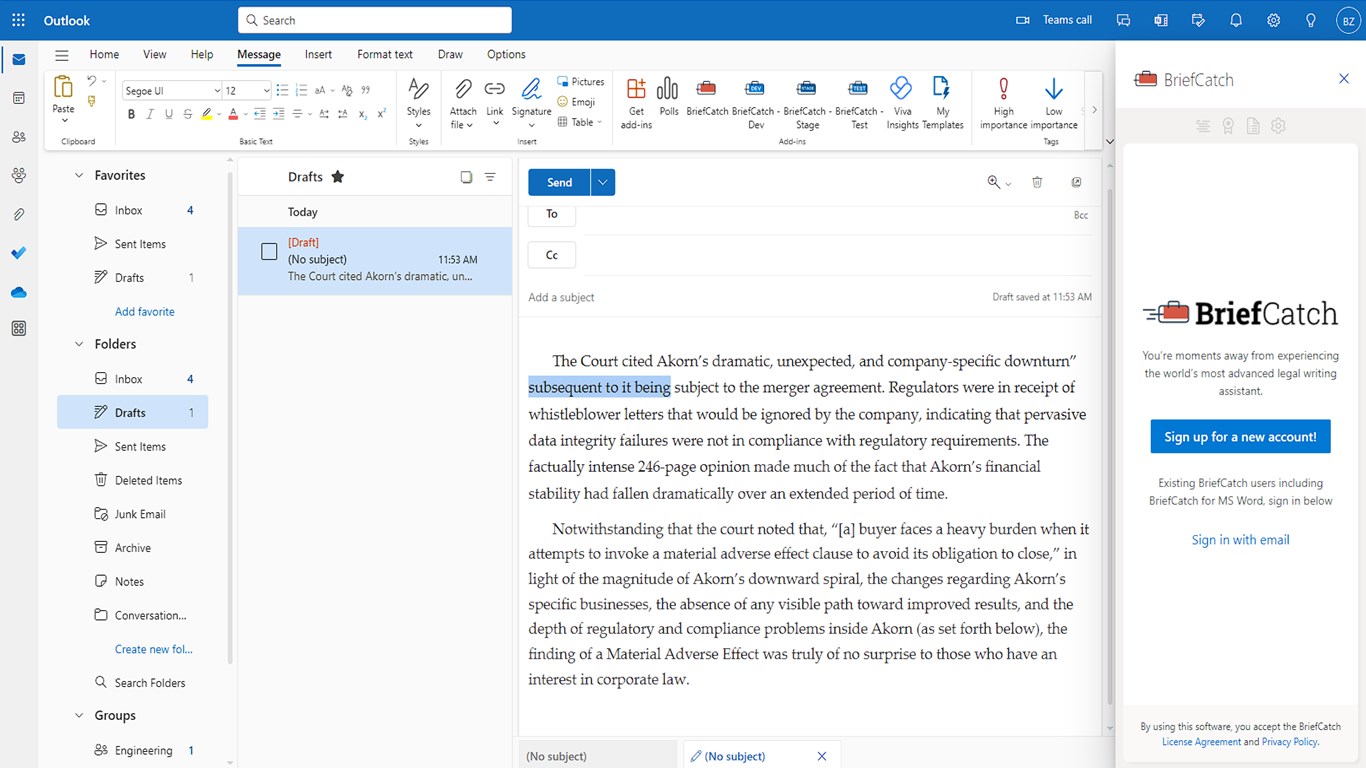This screenshot has height=768, width=1366.
Task: Collapse the Folders section
Action: pos(79,344)
